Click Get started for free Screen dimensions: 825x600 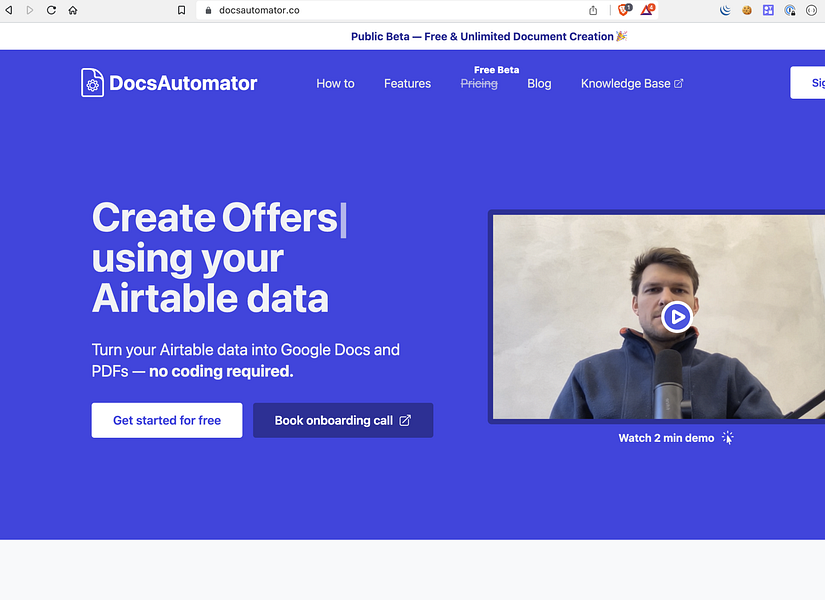166,420
